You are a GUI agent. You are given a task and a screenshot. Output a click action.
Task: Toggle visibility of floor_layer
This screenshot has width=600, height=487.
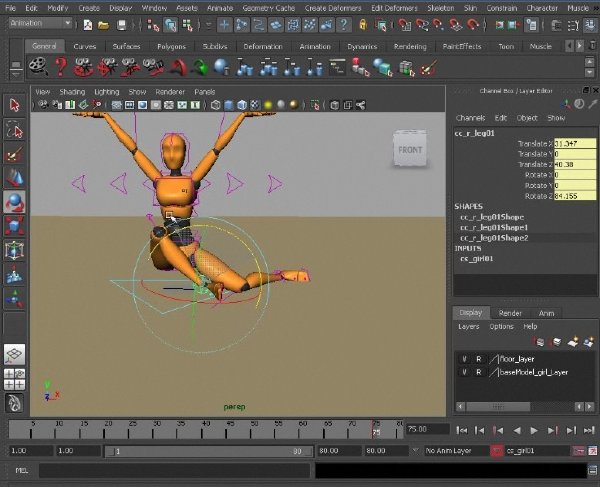[464, 359]
